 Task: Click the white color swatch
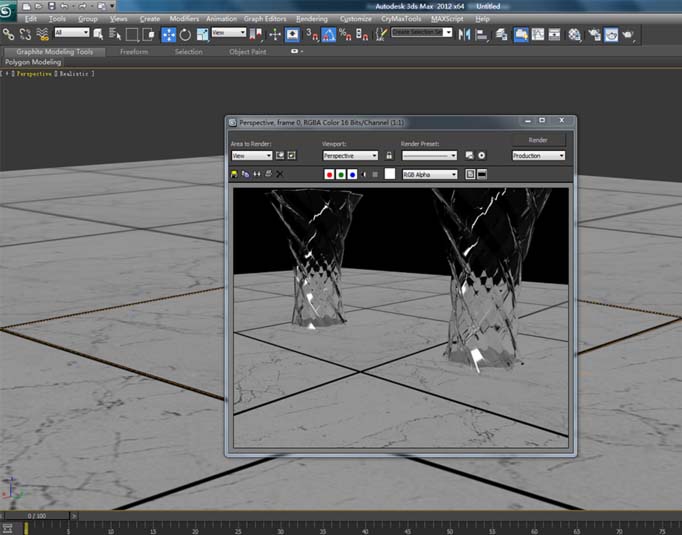tap(389, 174)
